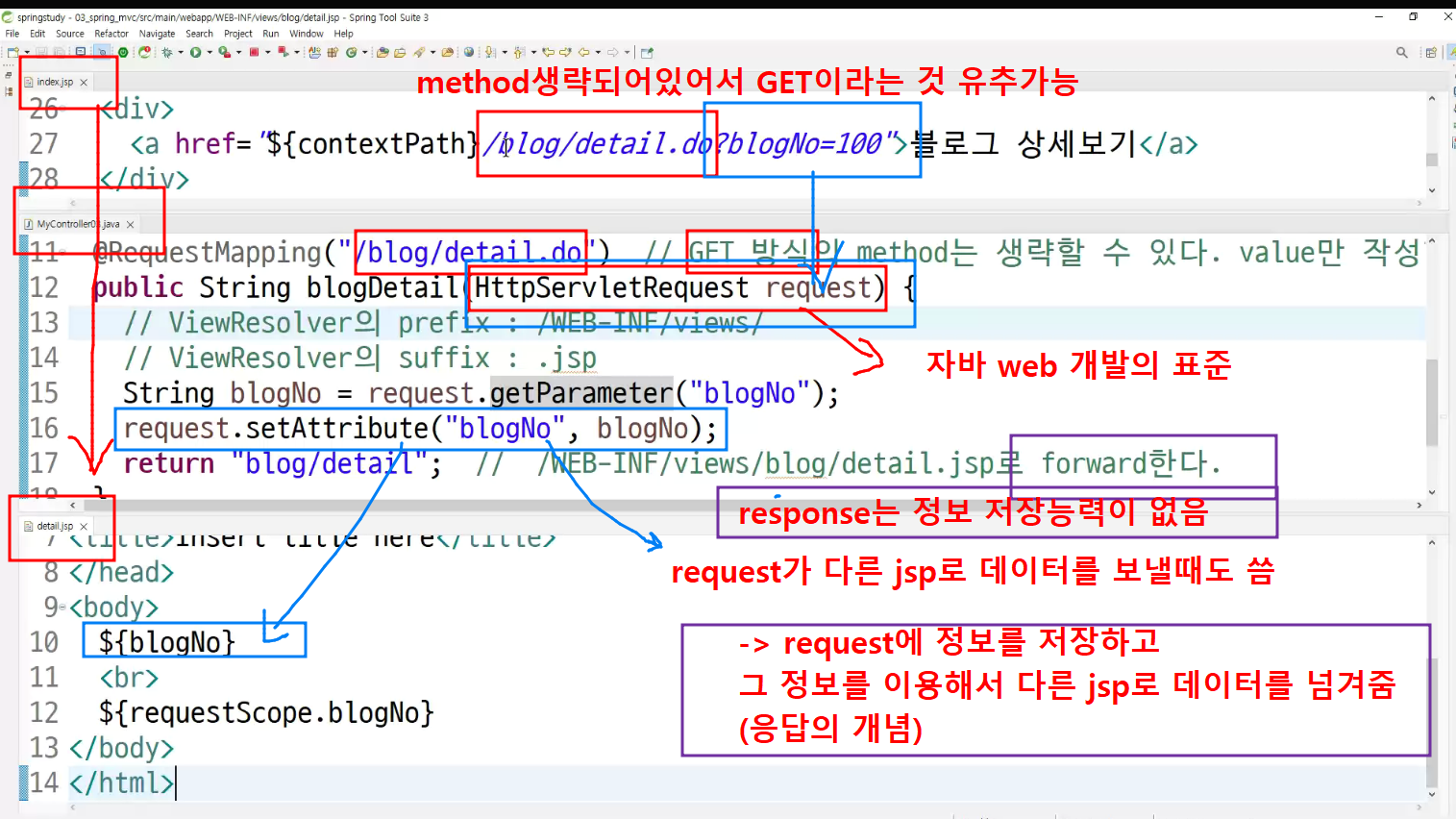Screen dimensions: 1456x819
Task: Click the Next Annotation arrow icon
Action: [490, 52]
